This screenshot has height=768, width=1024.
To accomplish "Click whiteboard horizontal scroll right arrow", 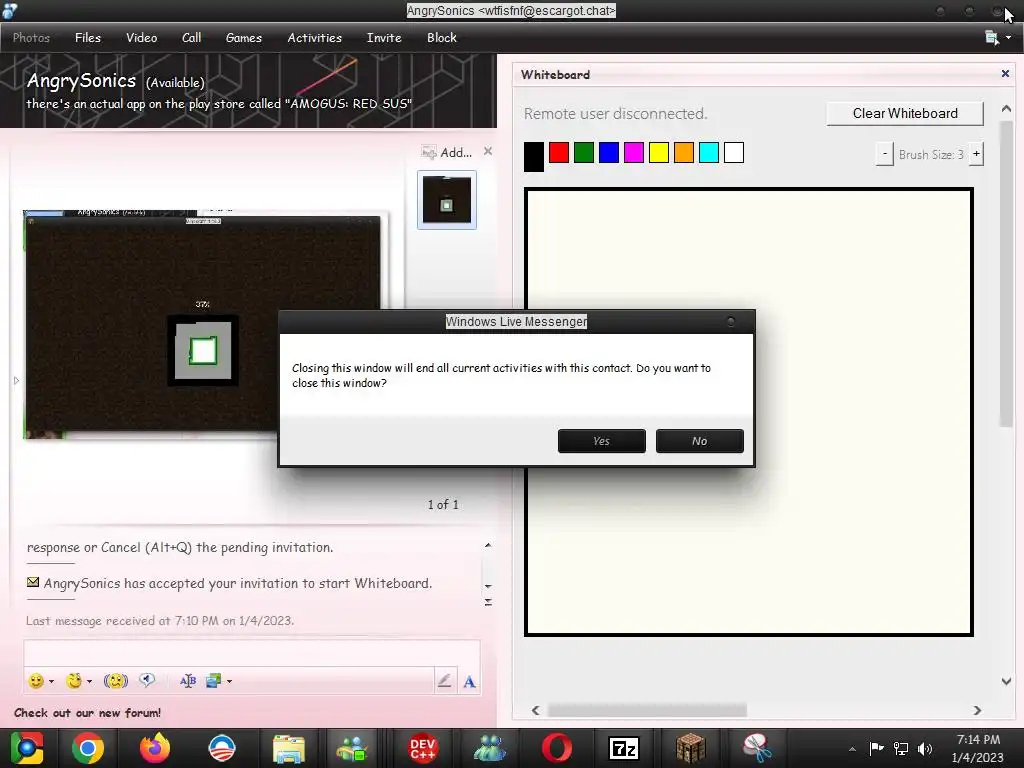I will pos(977,710).
